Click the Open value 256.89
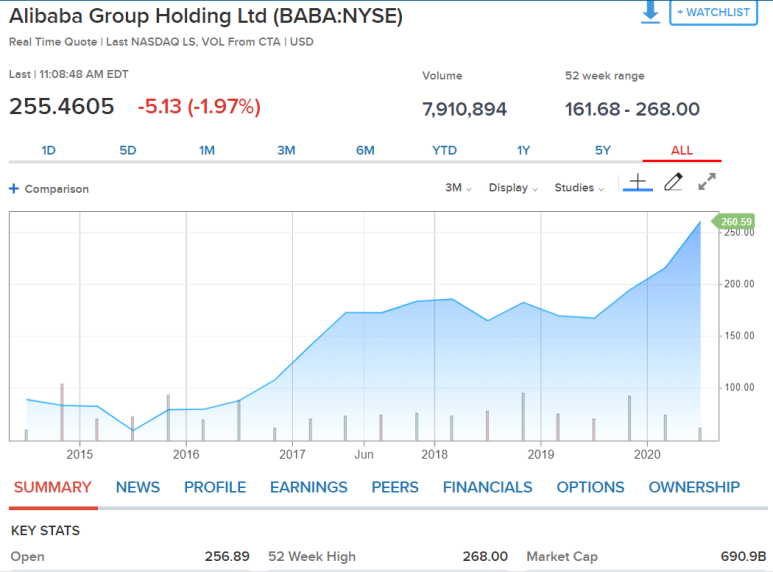 click(x=227, y=556)
